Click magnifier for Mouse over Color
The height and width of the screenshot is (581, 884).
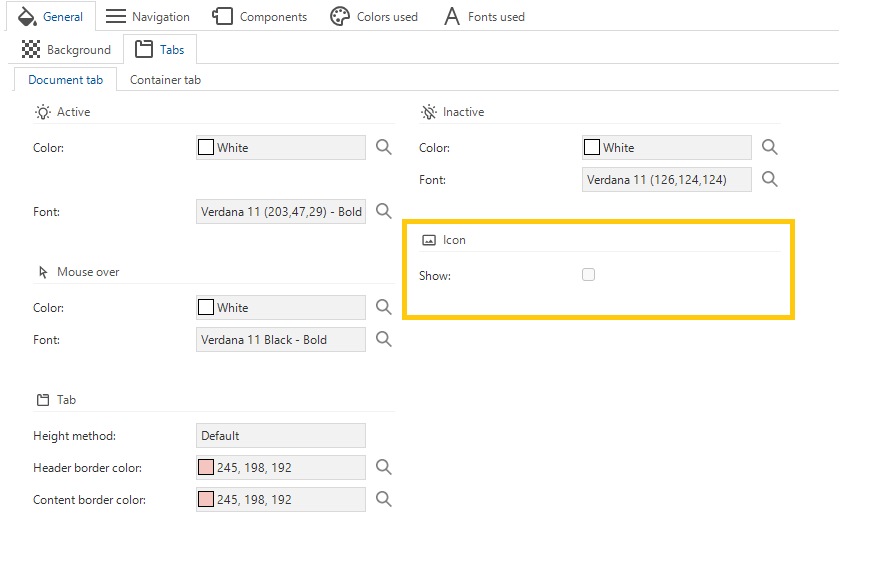[383, 307]
